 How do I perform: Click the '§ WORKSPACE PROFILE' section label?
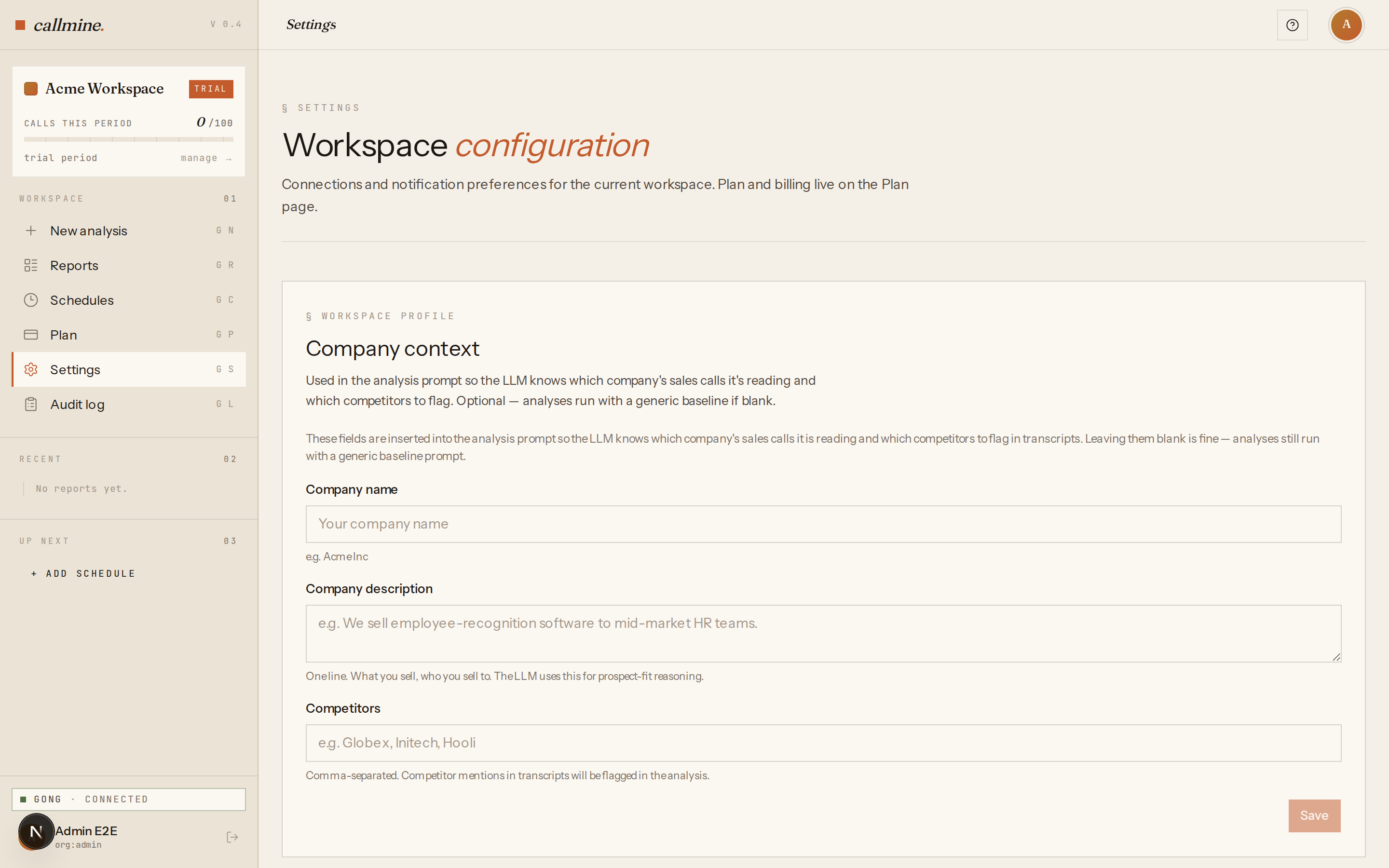(x=381, y=316)
